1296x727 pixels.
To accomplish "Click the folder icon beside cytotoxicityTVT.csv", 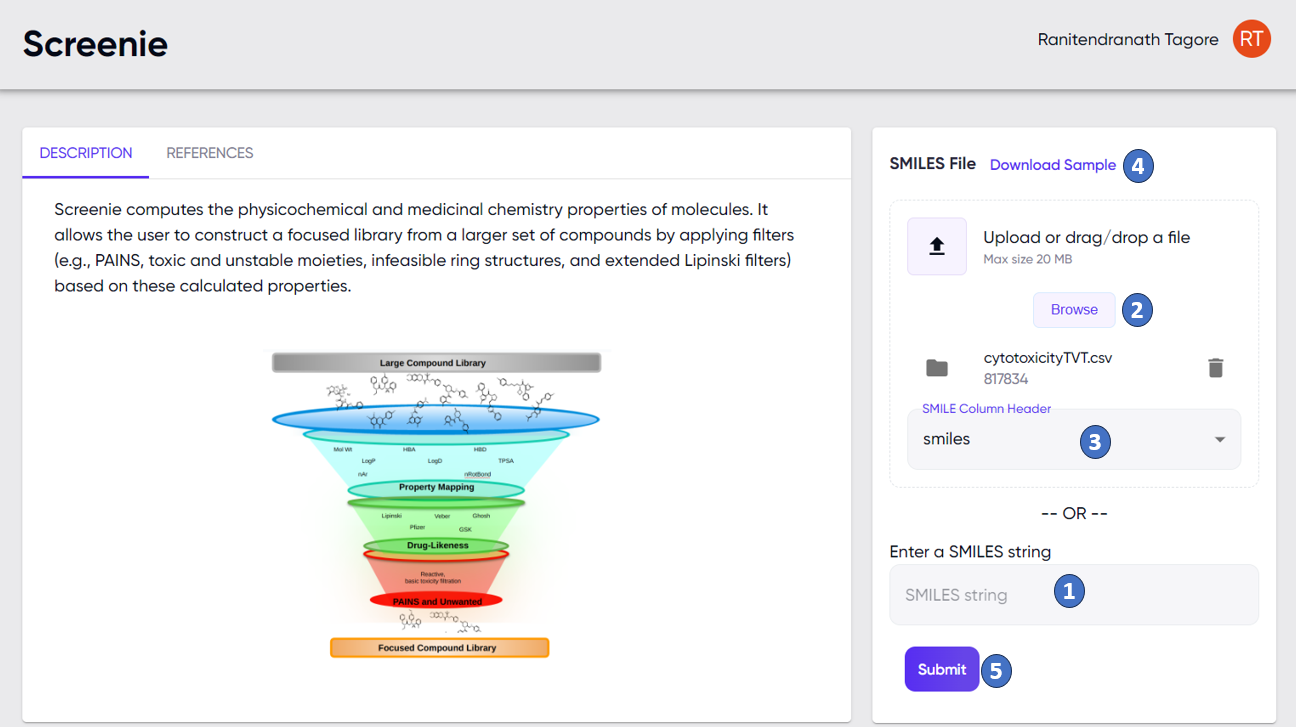I will [937, 368].
